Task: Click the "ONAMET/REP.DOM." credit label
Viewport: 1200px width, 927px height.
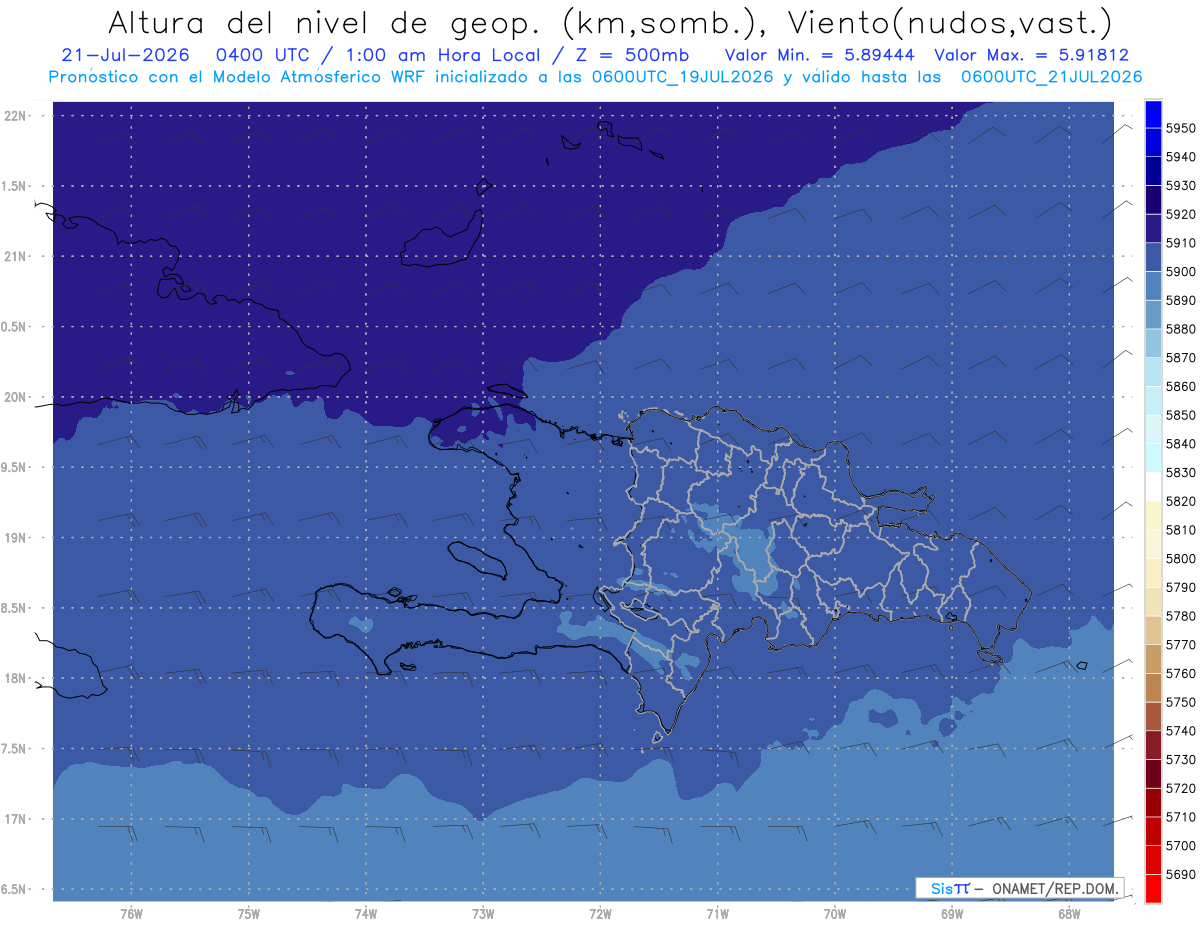Action: point(1057,888)
